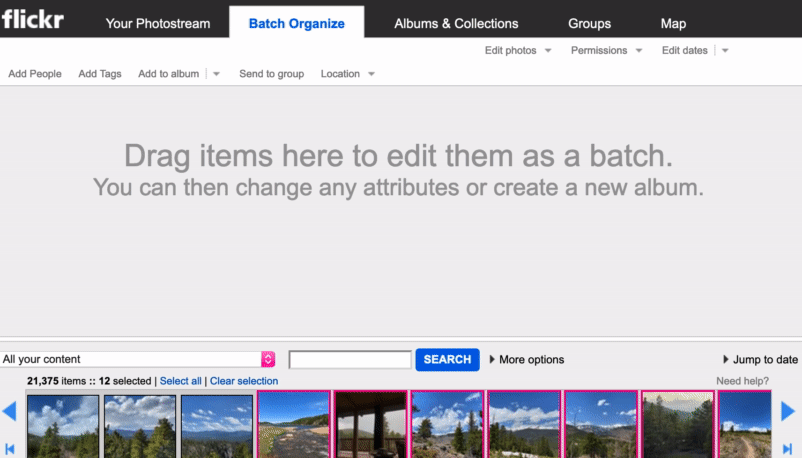802x458 pixels.
Task: Focus the photo search text field
Action: [x=350, y=359]
